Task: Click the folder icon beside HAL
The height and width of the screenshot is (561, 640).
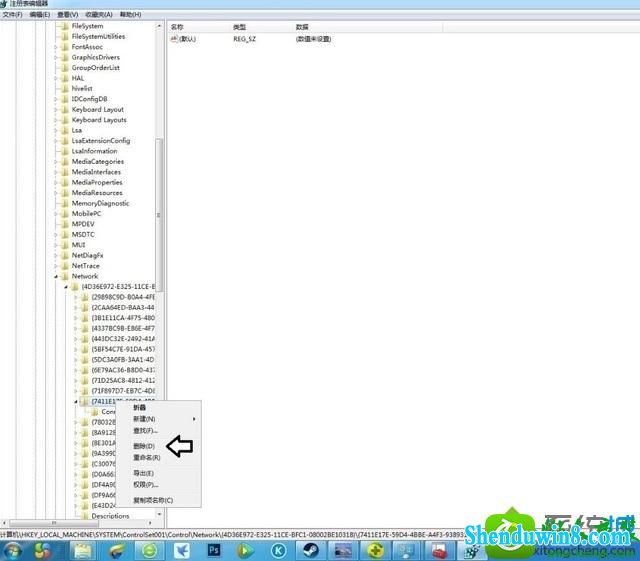Action: 64,78
